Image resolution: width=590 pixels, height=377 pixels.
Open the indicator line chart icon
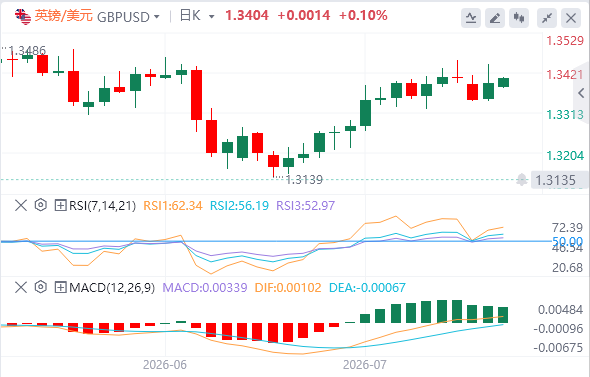point(471,18)
